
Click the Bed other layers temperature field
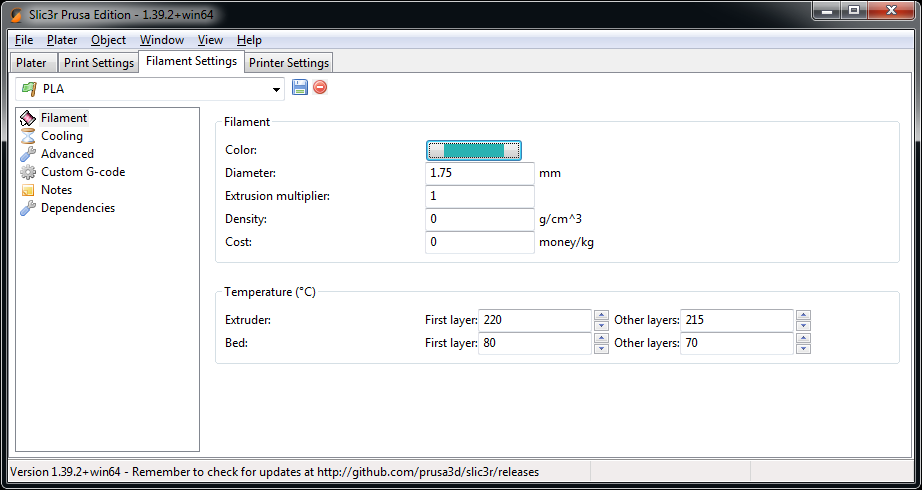click(x=737, y=344)
